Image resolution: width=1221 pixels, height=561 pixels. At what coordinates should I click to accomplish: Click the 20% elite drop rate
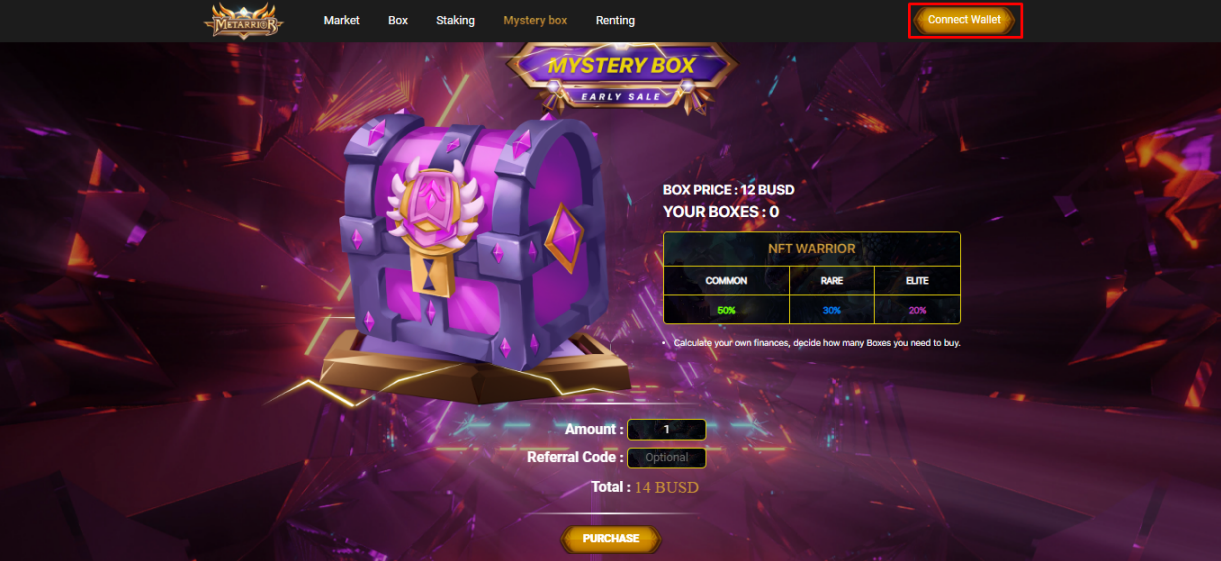click(917, 311)
